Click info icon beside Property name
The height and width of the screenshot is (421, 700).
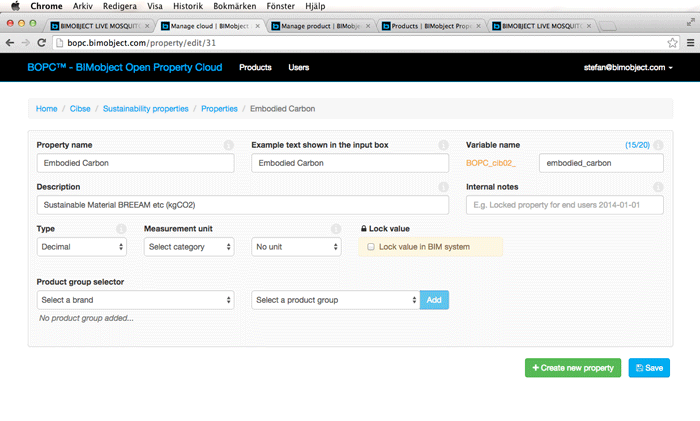tap(228, 145)
